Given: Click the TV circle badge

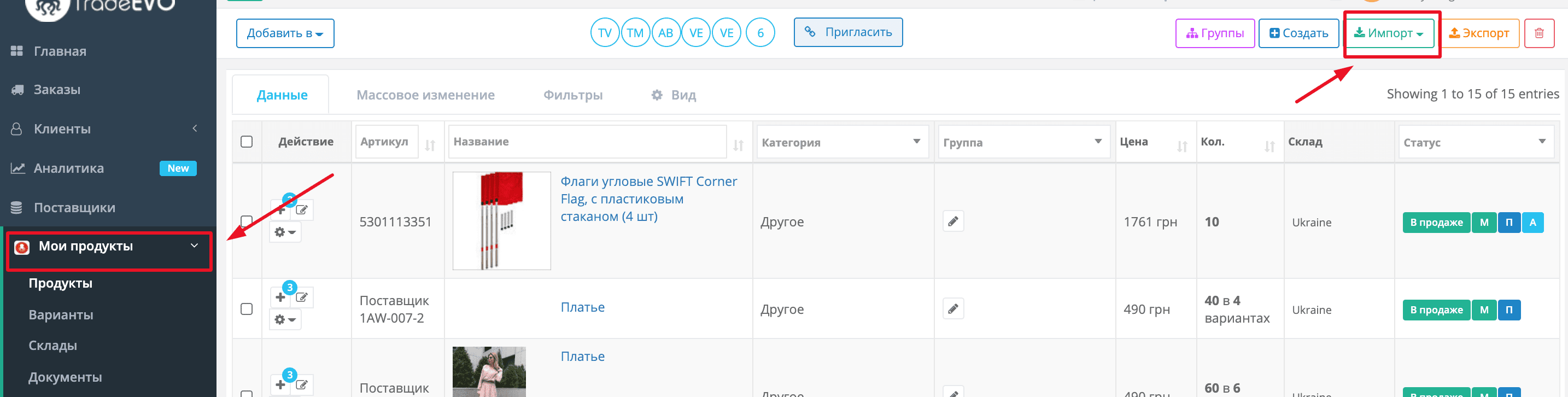Looking at the screenshot, I should (605, 33).
